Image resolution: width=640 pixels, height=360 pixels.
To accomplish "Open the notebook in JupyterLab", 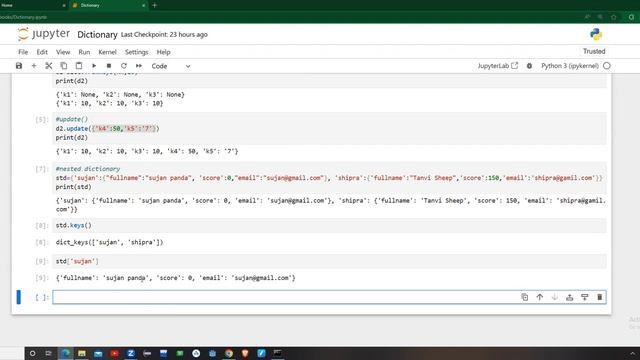I will coord(498,66).
